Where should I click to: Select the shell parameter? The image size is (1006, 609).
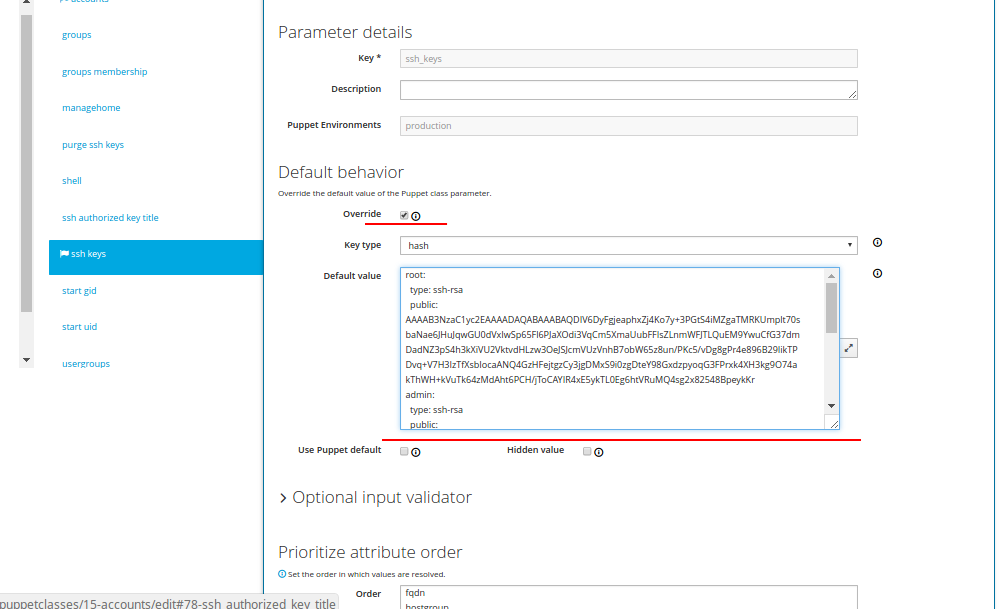[72, 181]
